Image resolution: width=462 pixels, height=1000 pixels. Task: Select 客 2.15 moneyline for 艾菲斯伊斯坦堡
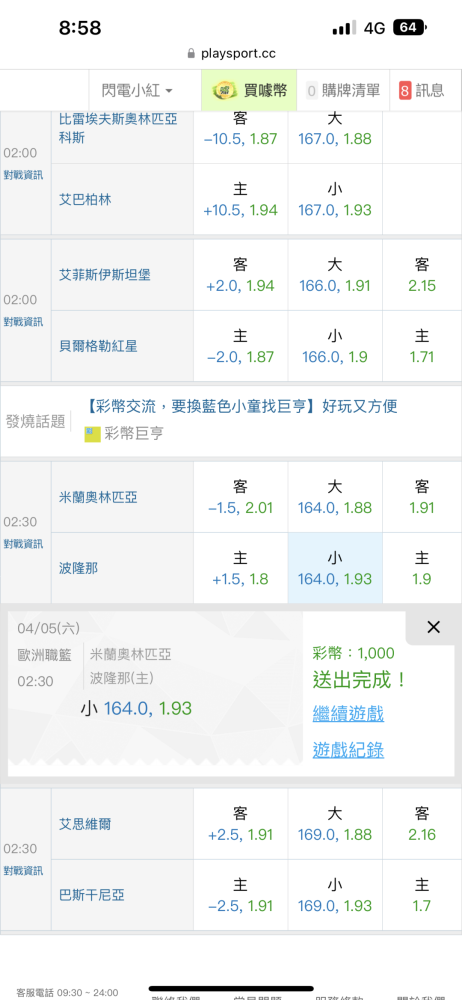point(422,275)
